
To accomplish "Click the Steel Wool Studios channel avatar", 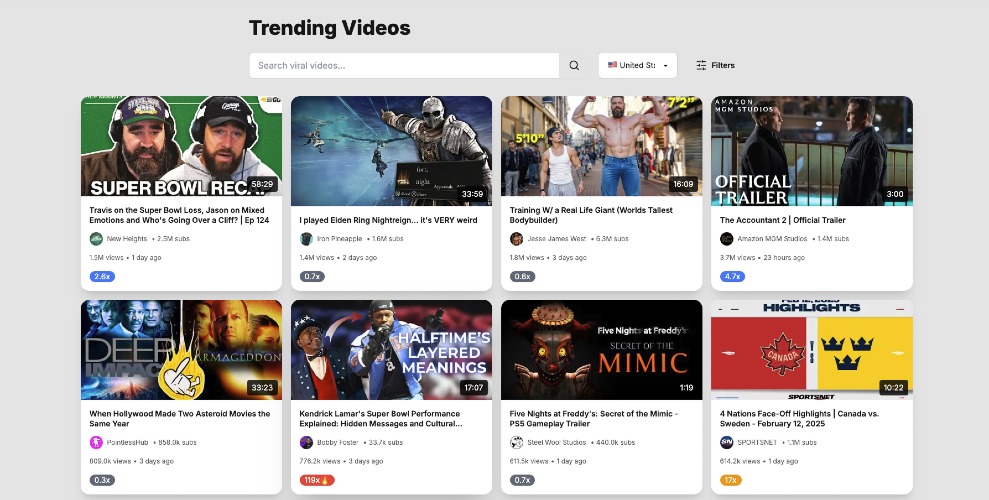I will tap(516, 442).
